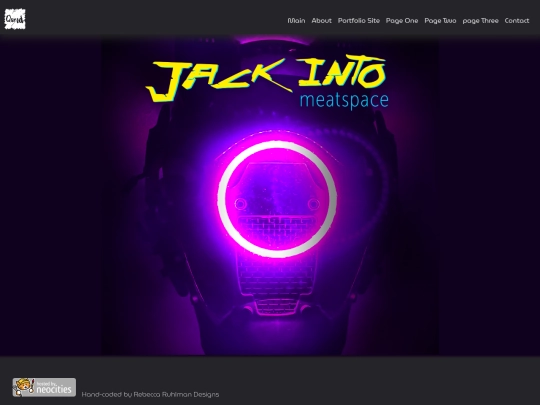Screen dimensions: 540x405
Task: Click the Jack Into meatspace hero image
Action: (270, 196)
